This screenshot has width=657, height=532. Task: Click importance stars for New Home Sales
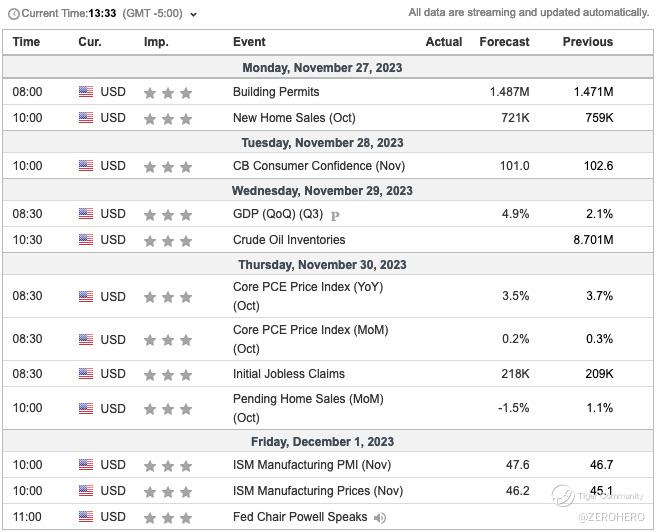tap(168, 119)
